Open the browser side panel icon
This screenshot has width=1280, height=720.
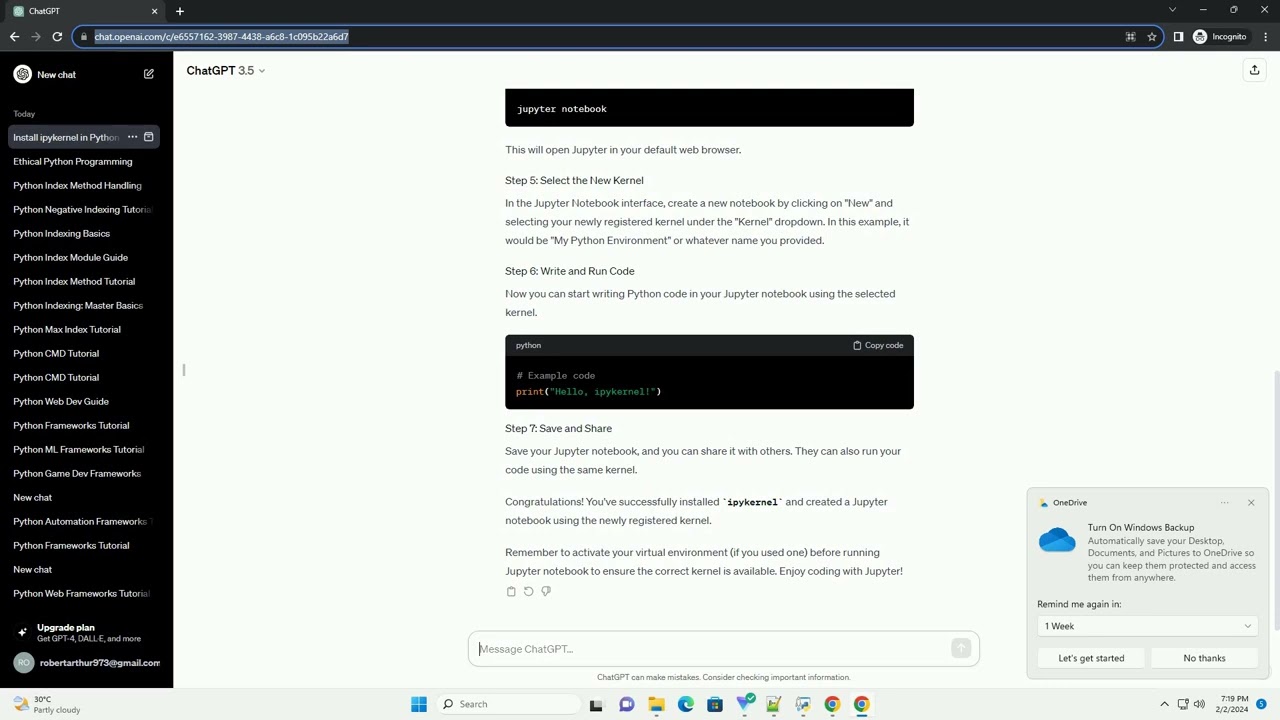(x=1178, y=37)
